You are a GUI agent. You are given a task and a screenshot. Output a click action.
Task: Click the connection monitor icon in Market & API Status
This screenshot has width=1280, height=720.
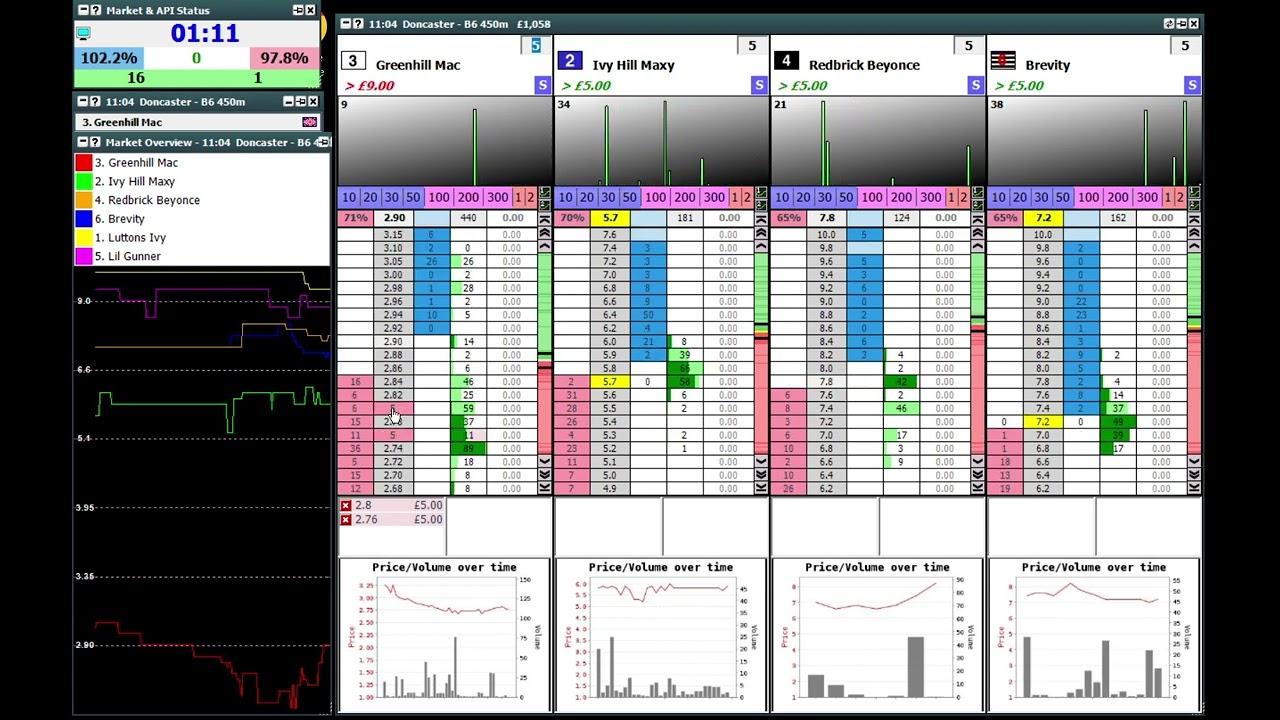tap(83, 34)
